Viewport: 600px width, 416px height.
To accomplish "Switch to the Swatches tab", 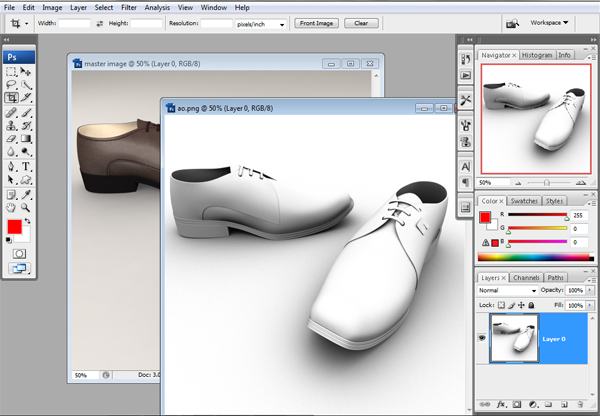I will (524, 201).
